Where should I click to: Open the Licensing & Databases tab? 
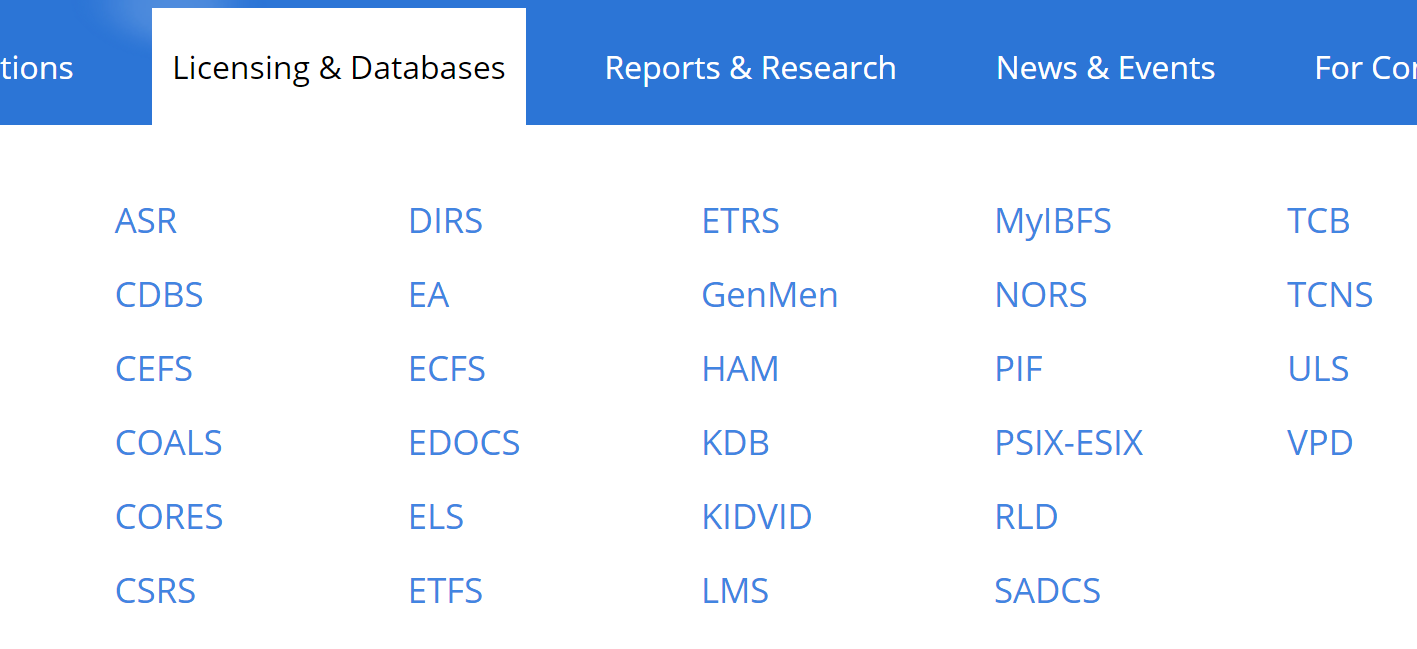339,68
